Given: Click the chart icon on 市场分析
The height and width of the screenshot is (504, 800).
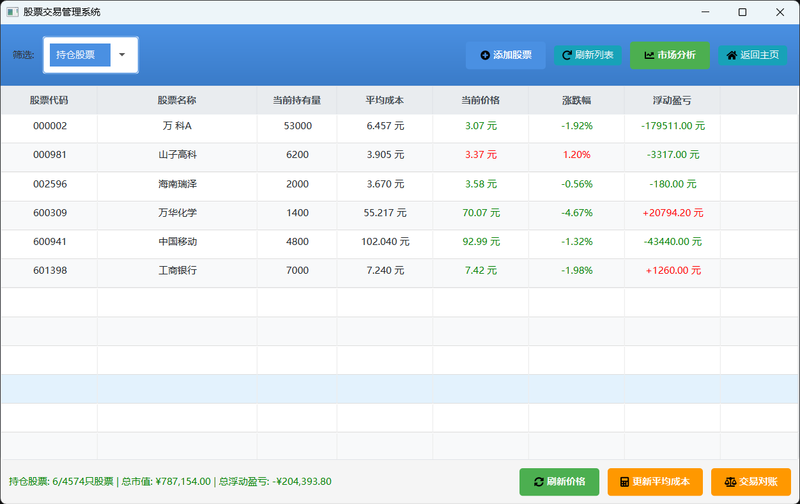Looking at the screenshot, I should click(649, 55).
